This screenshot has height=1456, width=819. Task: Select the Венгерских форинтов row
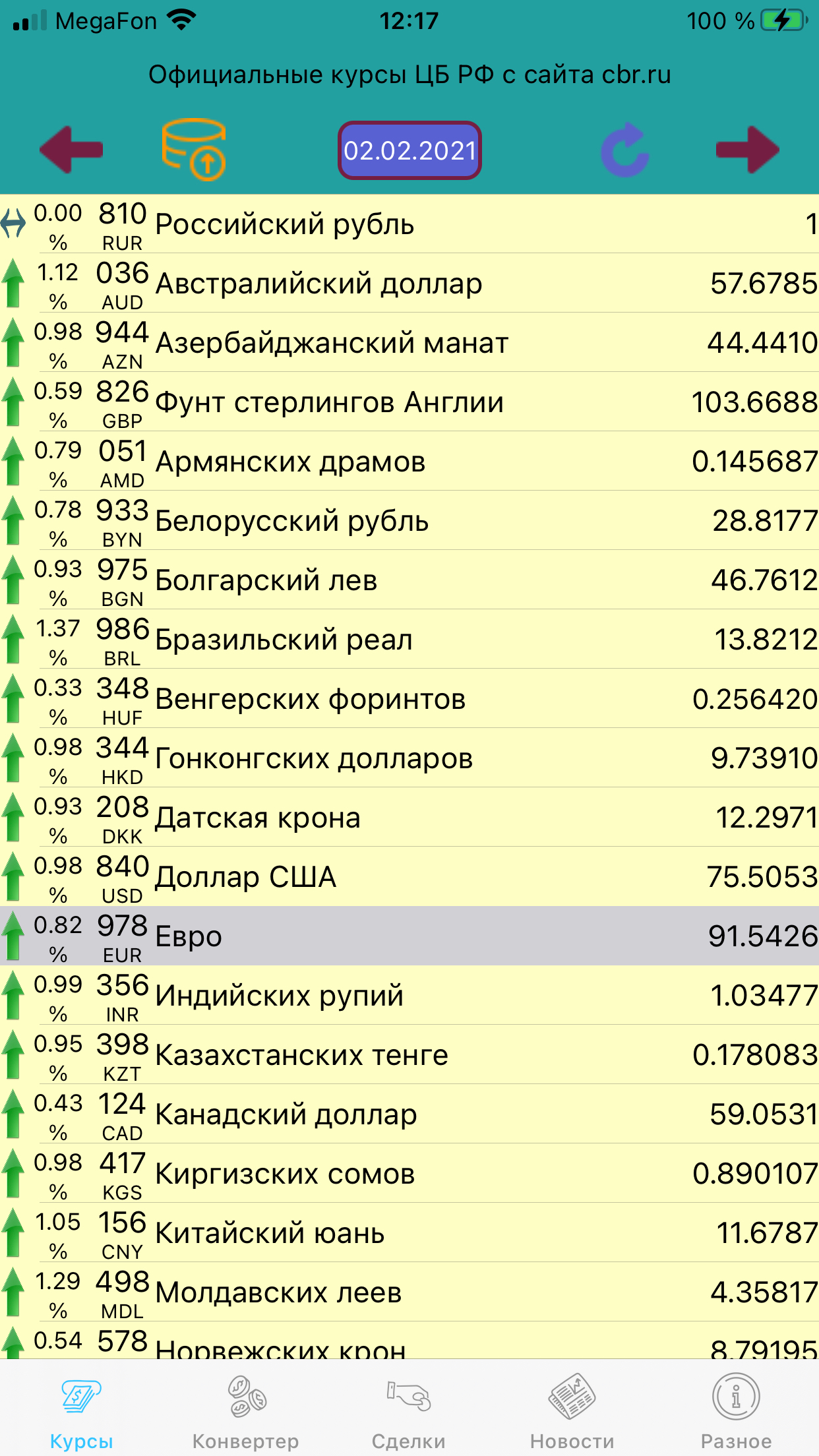coord(409,699)
